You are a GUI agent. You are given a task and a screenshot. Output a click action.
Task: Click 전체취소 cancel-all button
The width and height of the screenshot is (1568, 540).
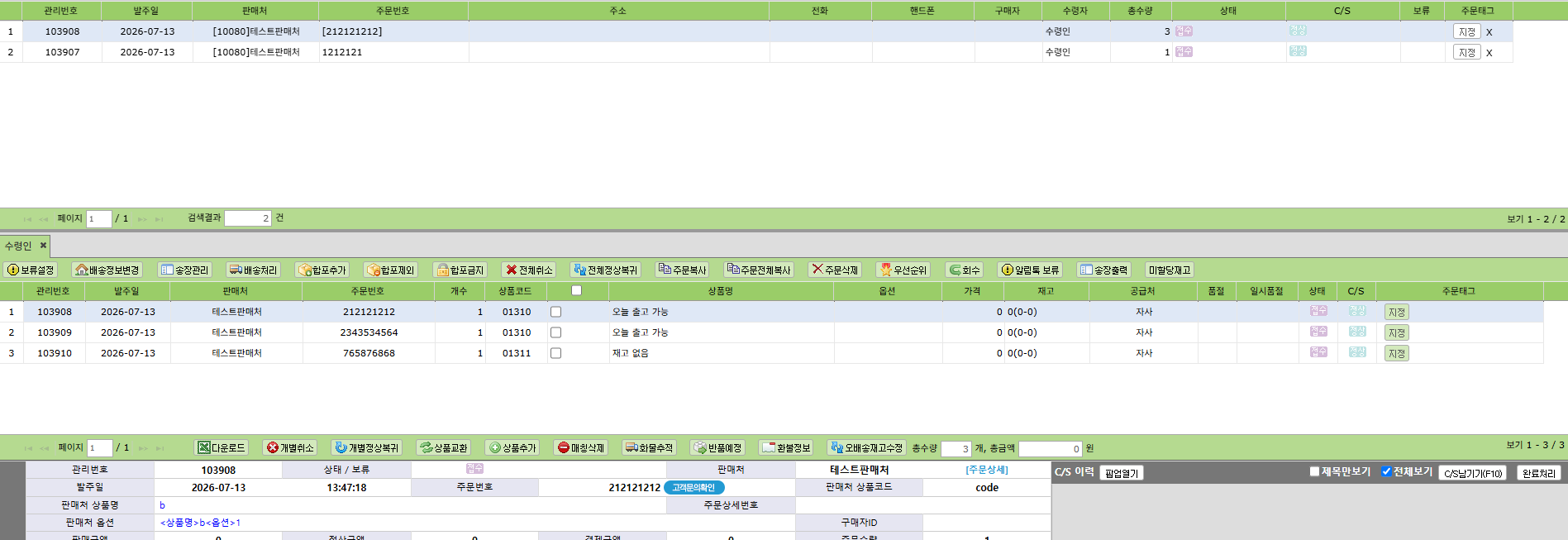tap(529, 270)
